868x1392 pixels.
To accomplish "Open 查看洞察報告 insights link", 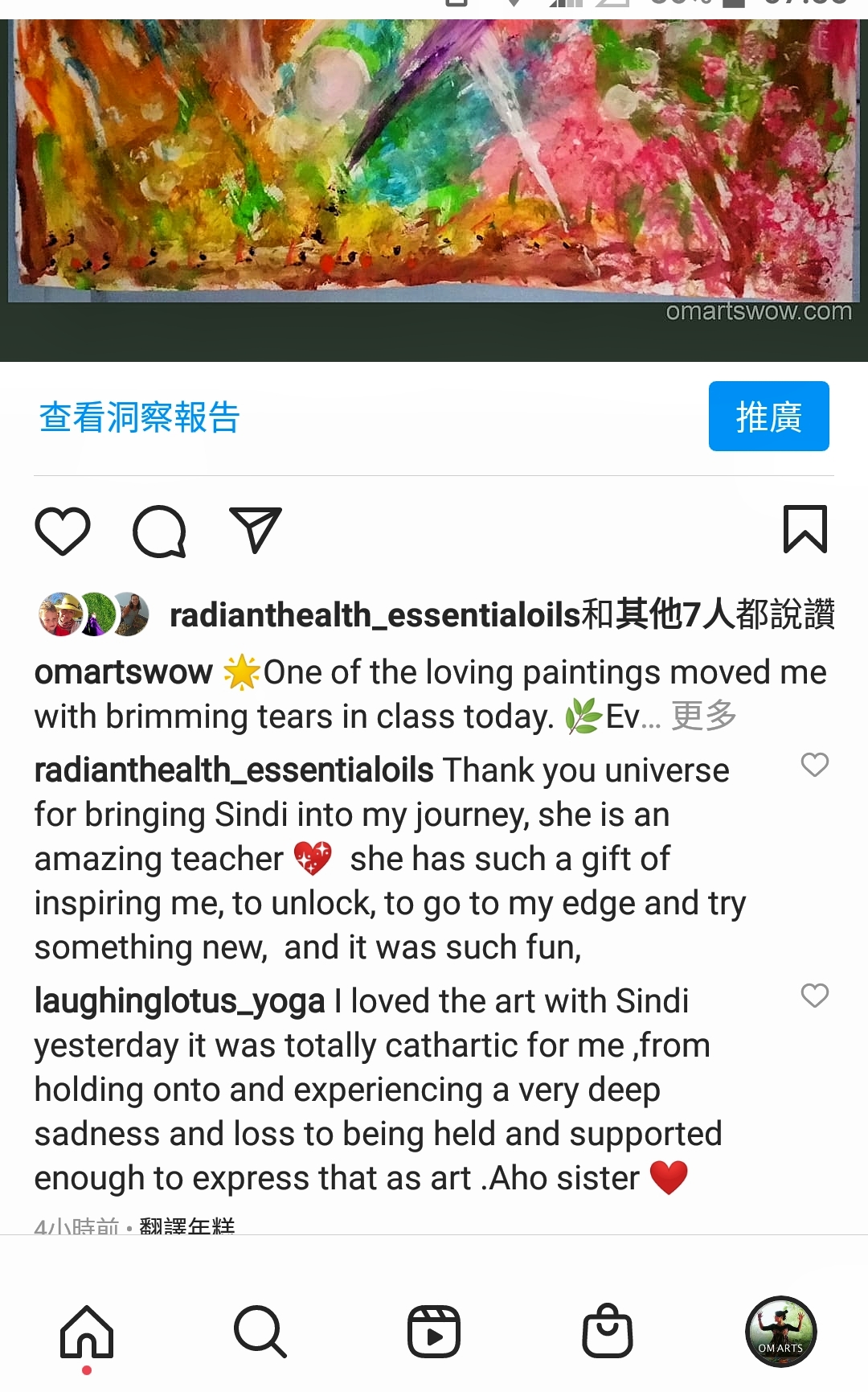I will 140,417.
